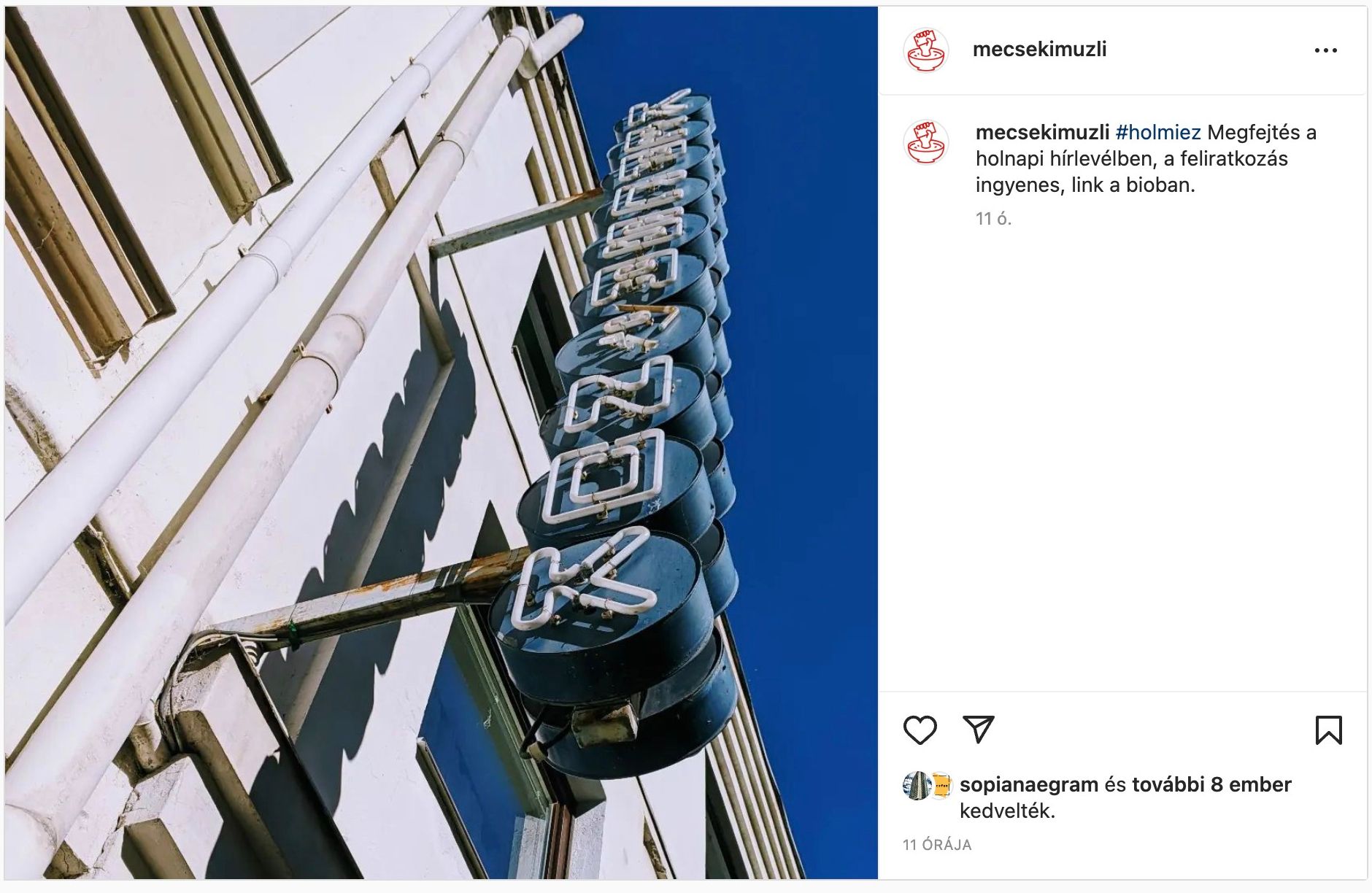Share the post via paper plane icon
Screen dimensions: 1372x893
coord(979,730)
